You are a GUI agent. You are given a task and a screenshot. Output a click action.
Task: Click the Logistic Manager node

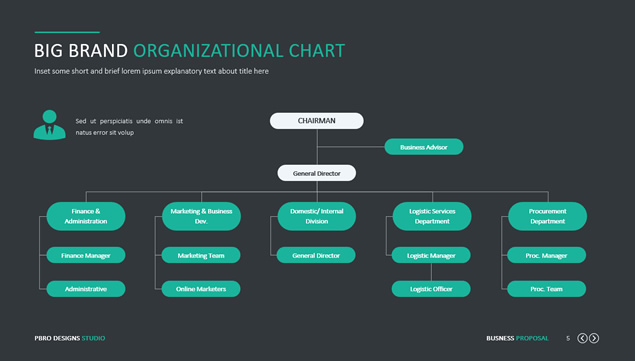point(431,255)
